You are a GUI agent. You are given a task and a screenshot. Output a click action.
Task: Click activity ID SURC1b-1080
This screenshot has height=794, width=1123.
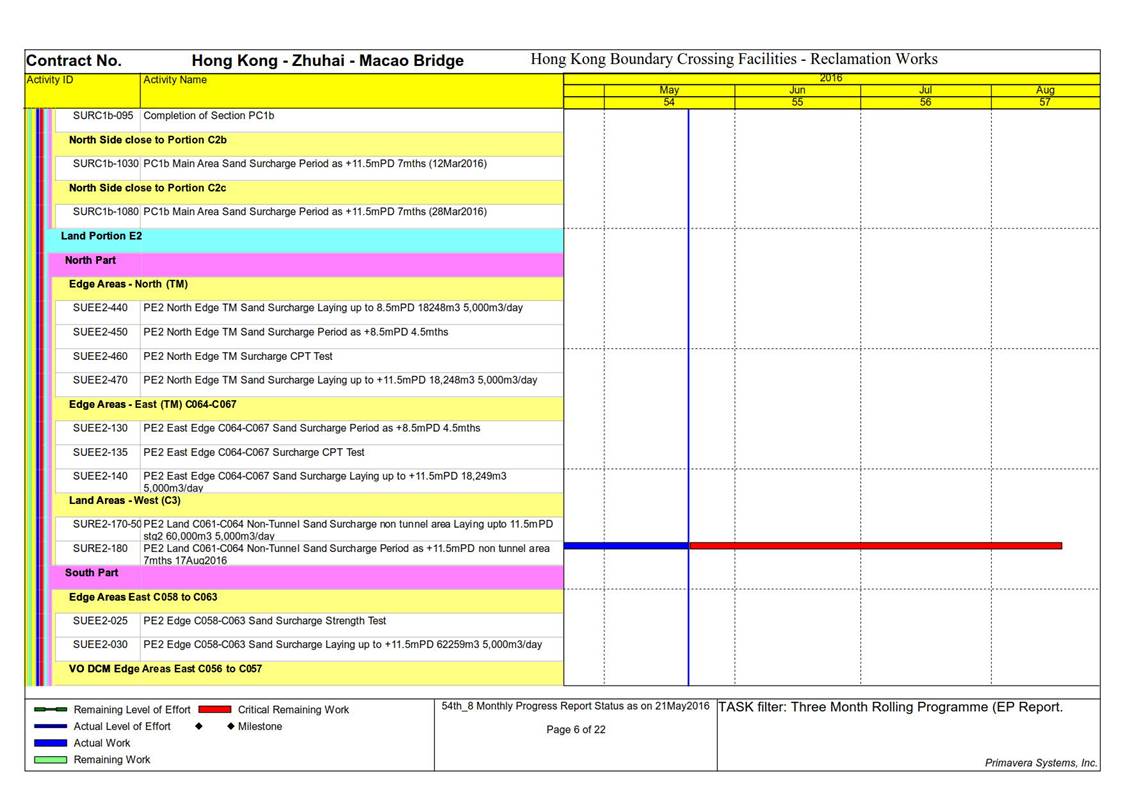coord(106,211)
